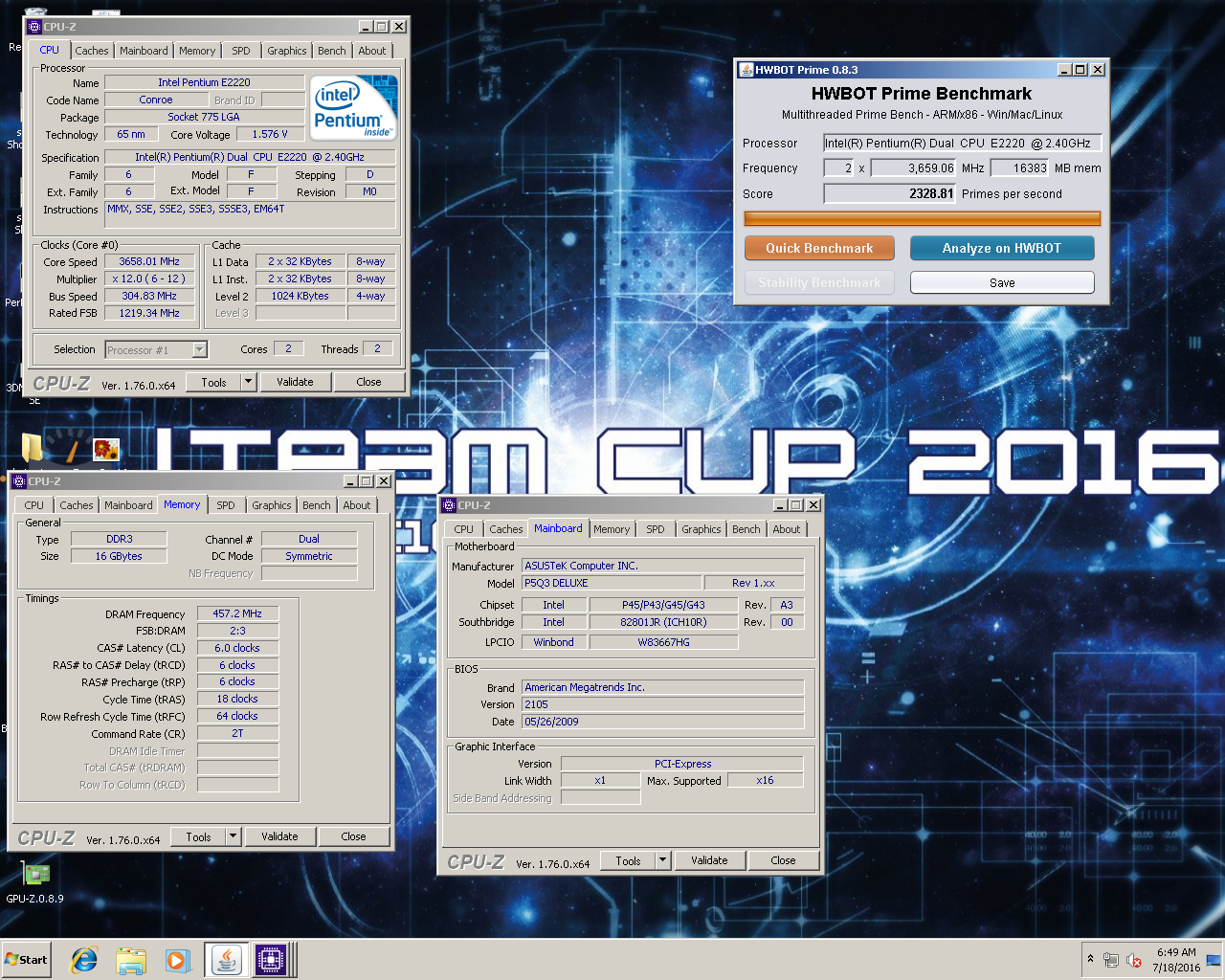Viewport: 1225px width, 980px height.
Task: Open Mainboard tab in the CPU window
Action: pyautogui.click(x=144, y=51)
